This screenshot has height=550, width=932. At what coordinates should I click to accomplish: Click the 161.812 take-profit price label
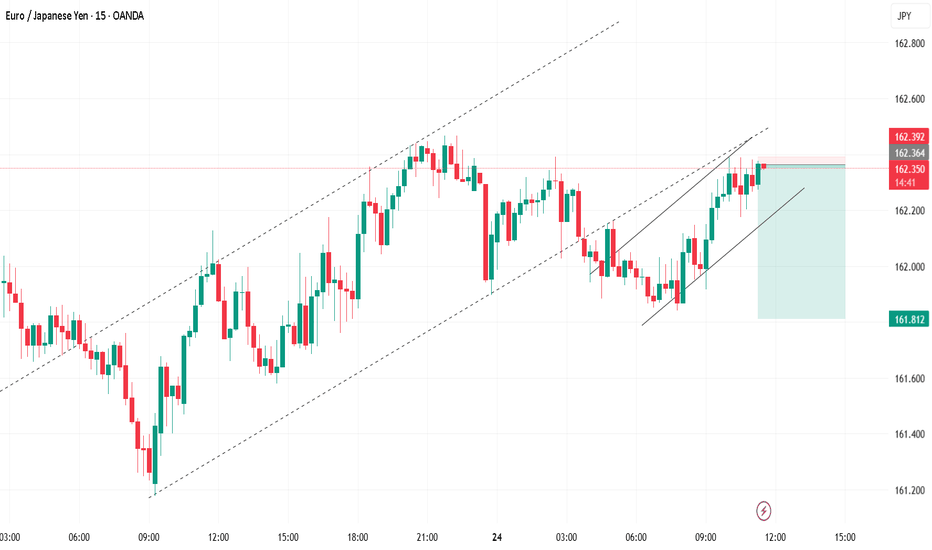(x=909, y=319)
